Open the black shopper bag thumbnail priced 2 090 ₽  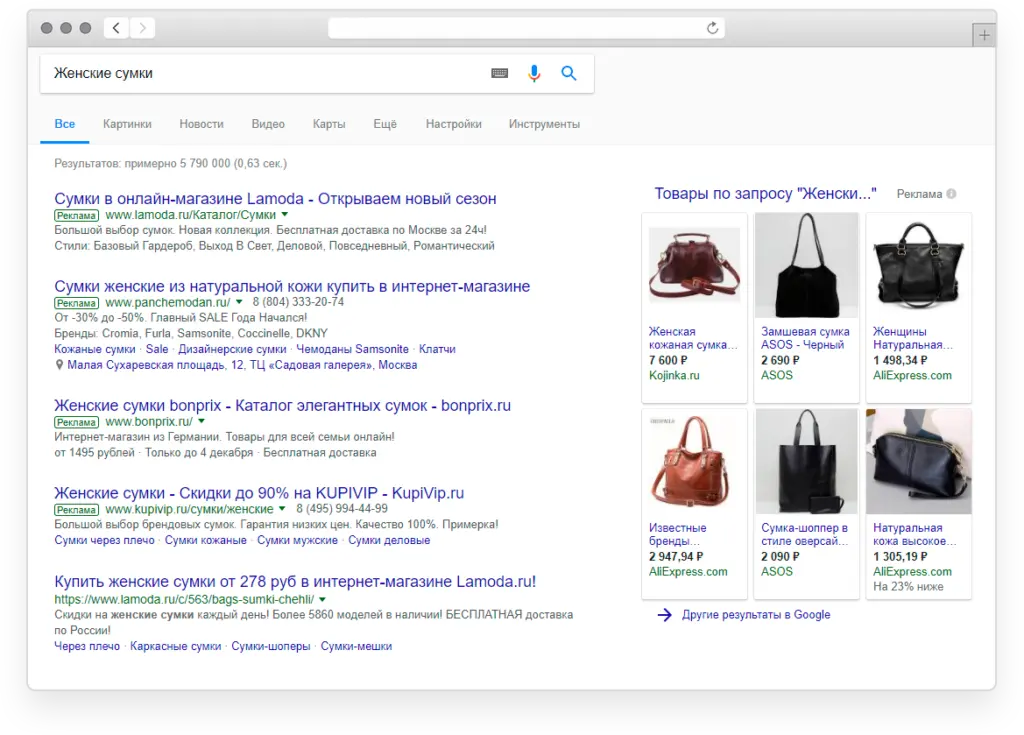click(807, 462)
